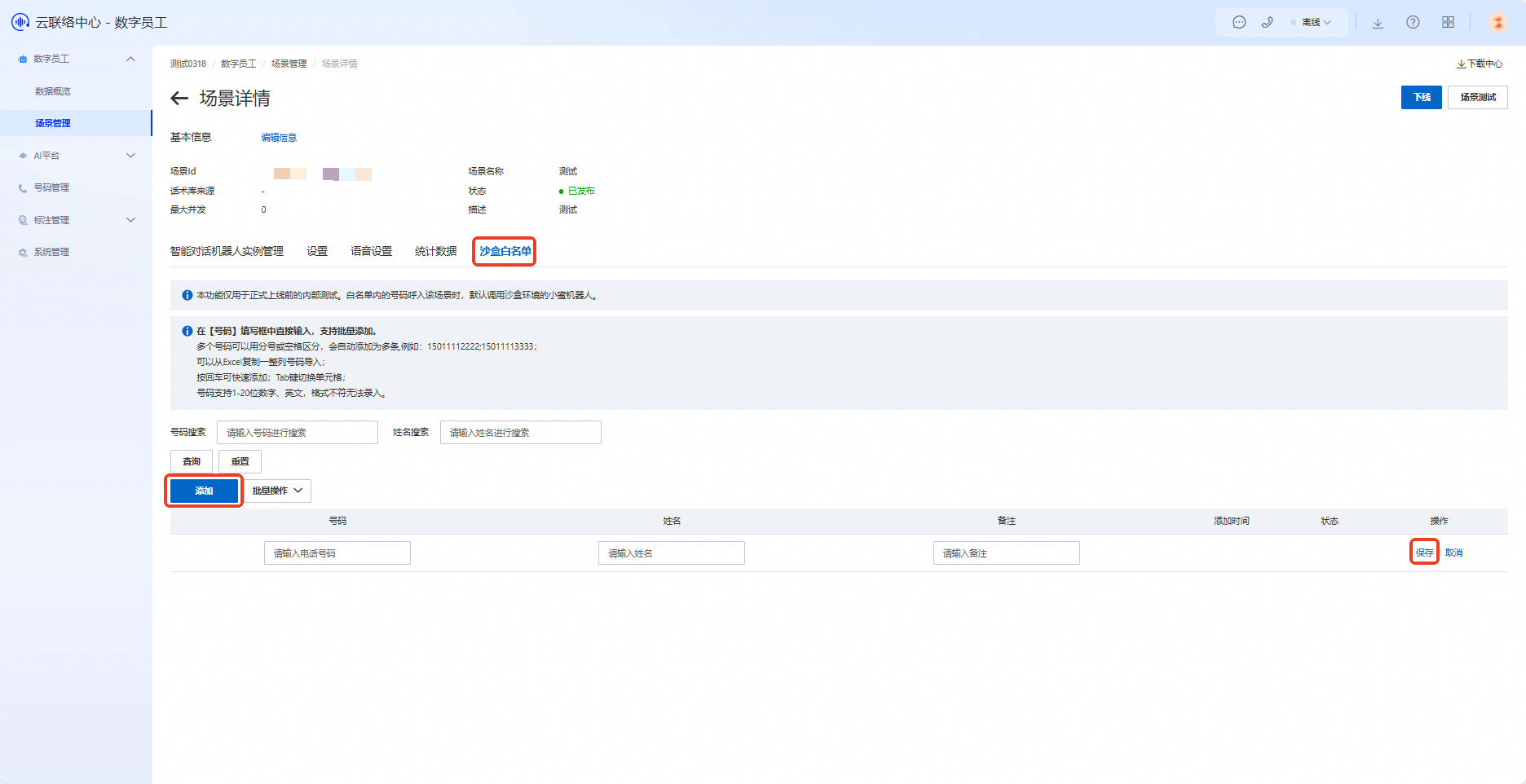The height and width of the screenshot is (784, 1526).
Task: Click the 最大并发 label
Action: (x=187, y=209)
